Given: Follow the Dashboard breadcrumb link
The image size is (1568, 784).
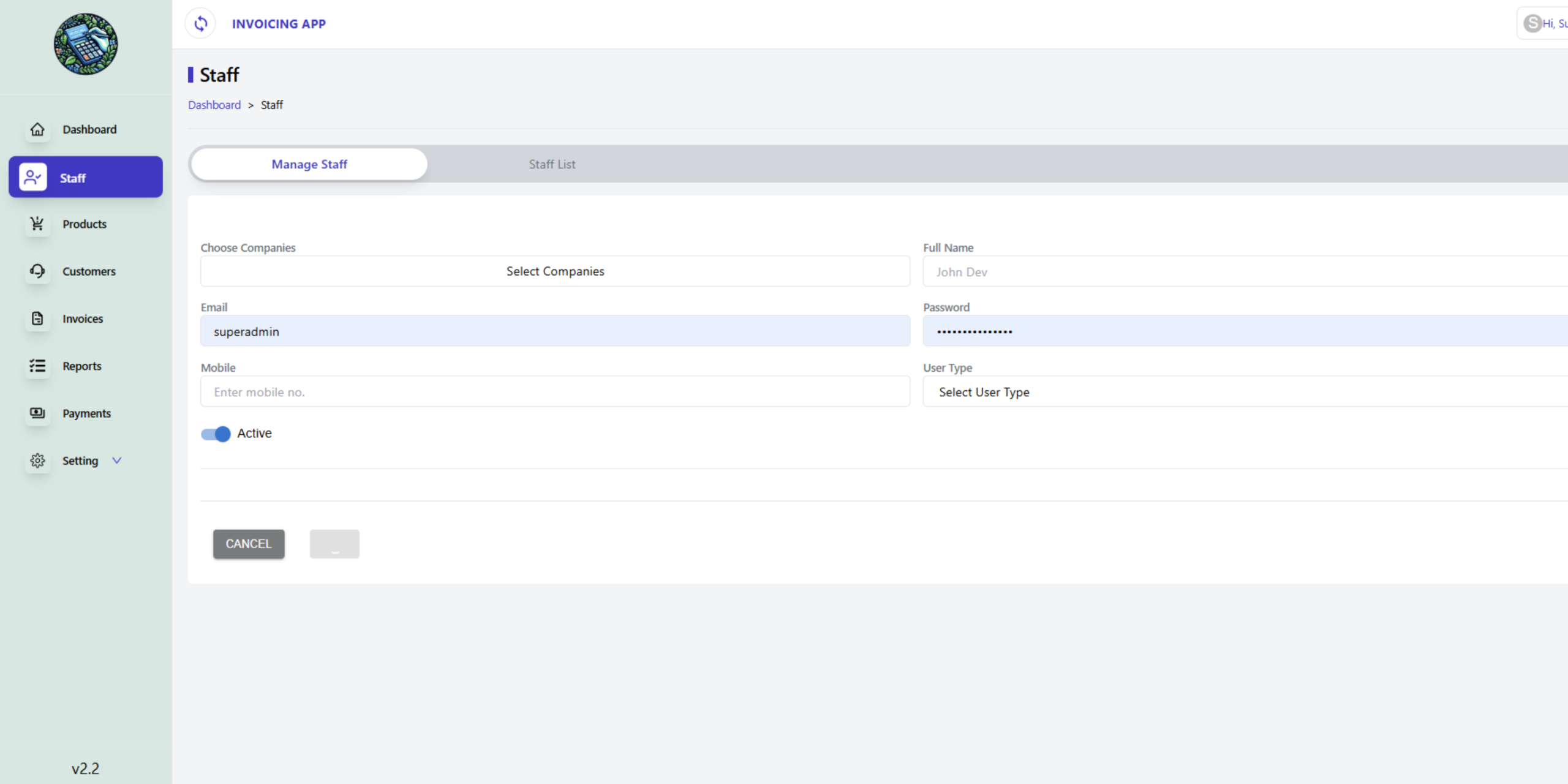Looking at the screenshot, I should click(x=214, y=105).
